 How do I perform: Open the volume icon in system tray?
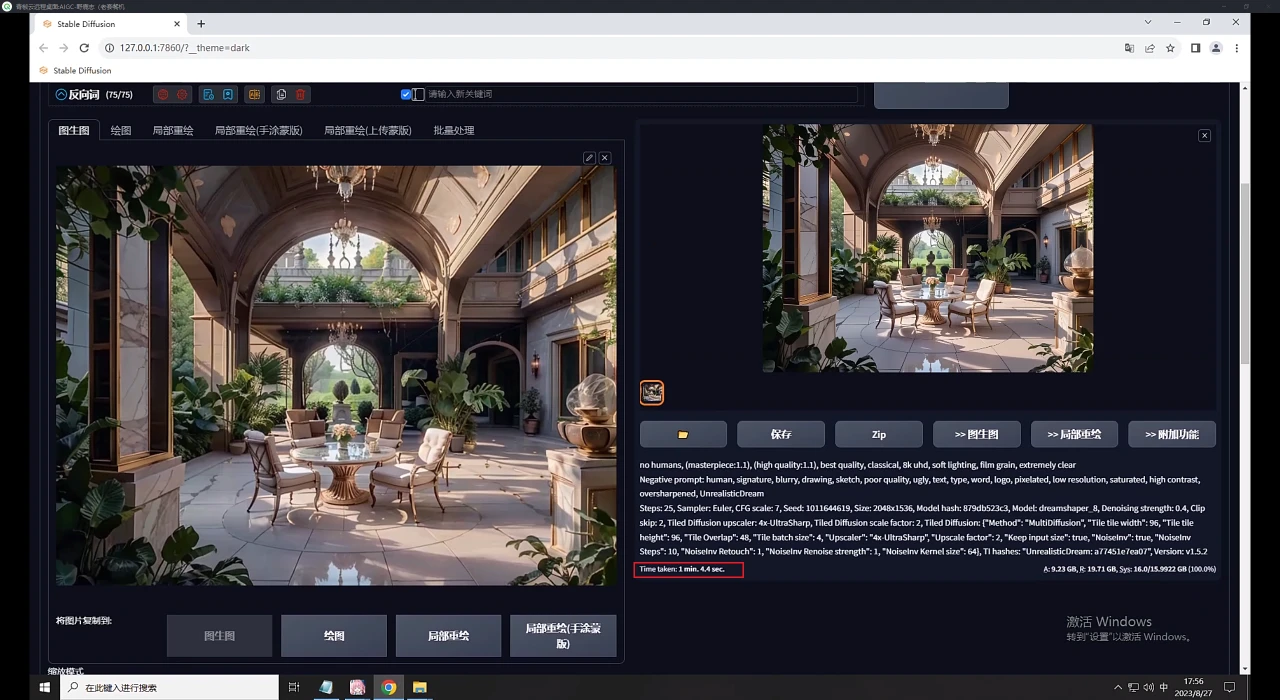1149,687
